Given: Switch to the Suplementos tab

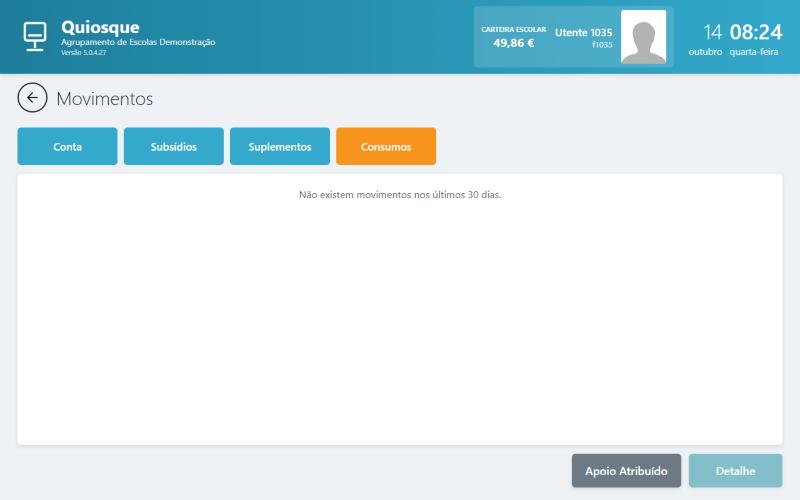Looking at the screenshot, I should 280,146.
